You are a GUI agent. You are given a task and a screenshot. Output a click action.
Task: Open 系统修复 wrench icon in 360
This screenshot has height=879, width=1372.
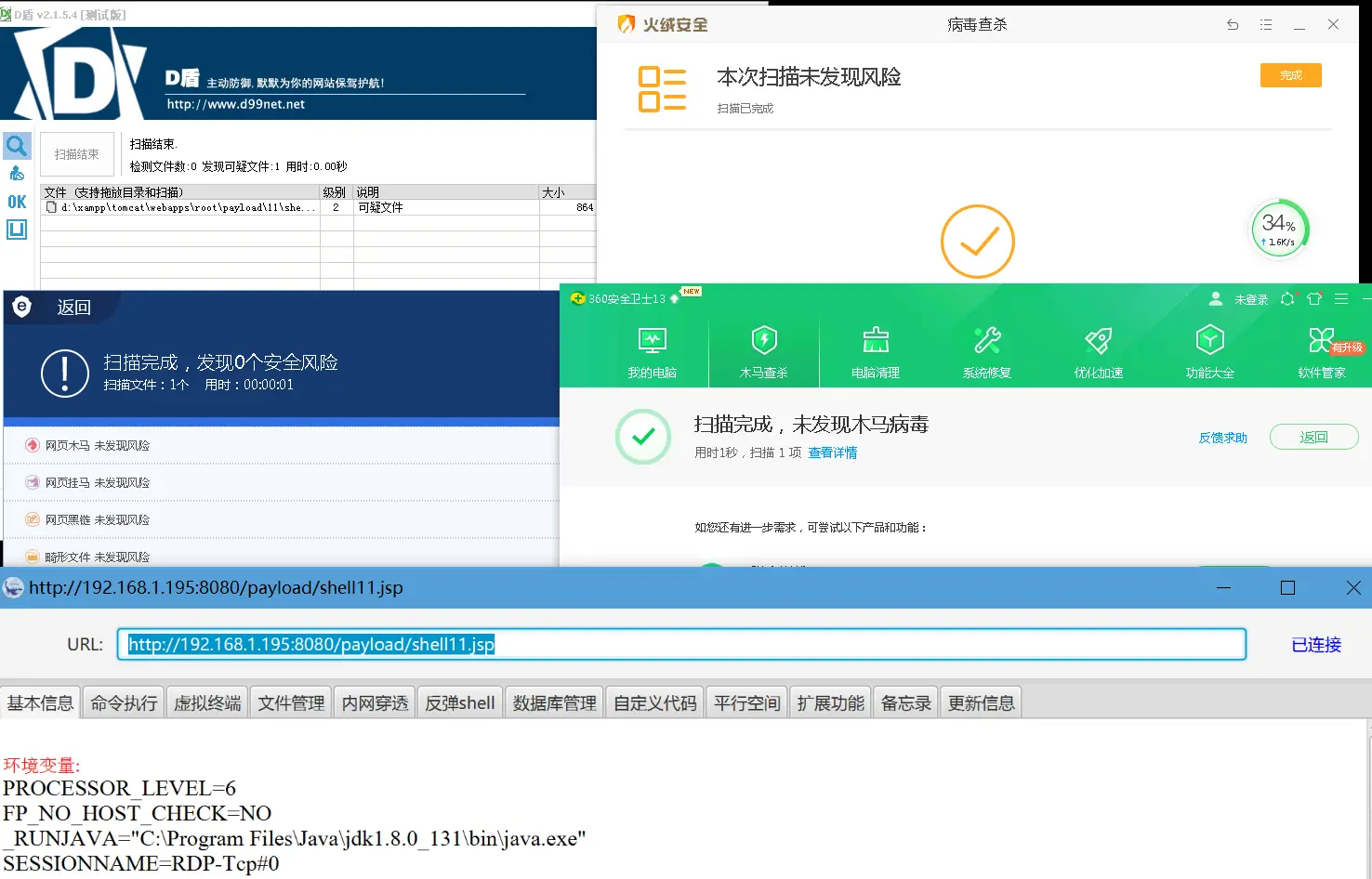[986, 352]
